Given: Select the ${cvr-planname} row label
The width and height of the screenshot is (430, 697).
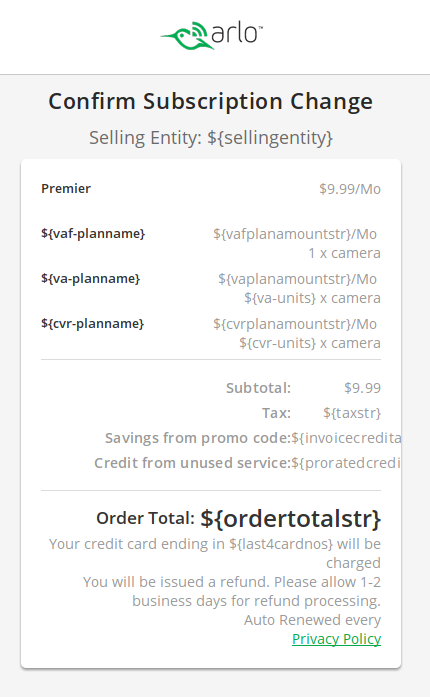Looking at the screenshot, I should (x=92, y=324).
